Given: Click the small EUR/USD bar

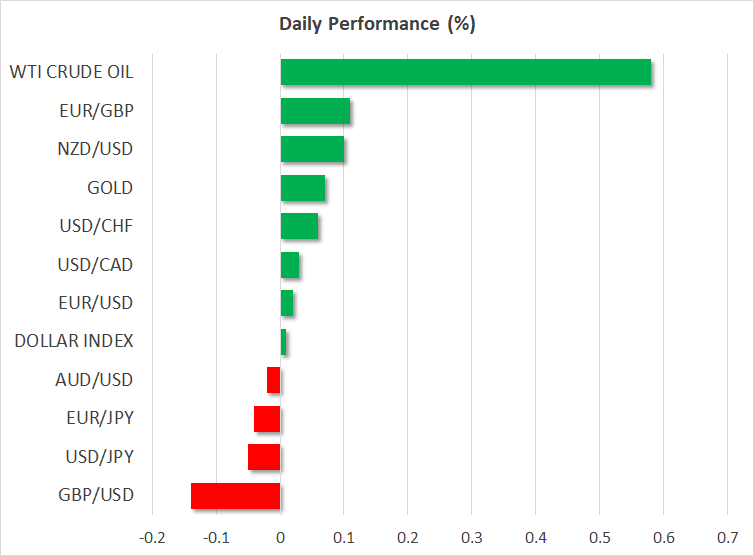Looking at the screenshot, I should tap(287, 303).
